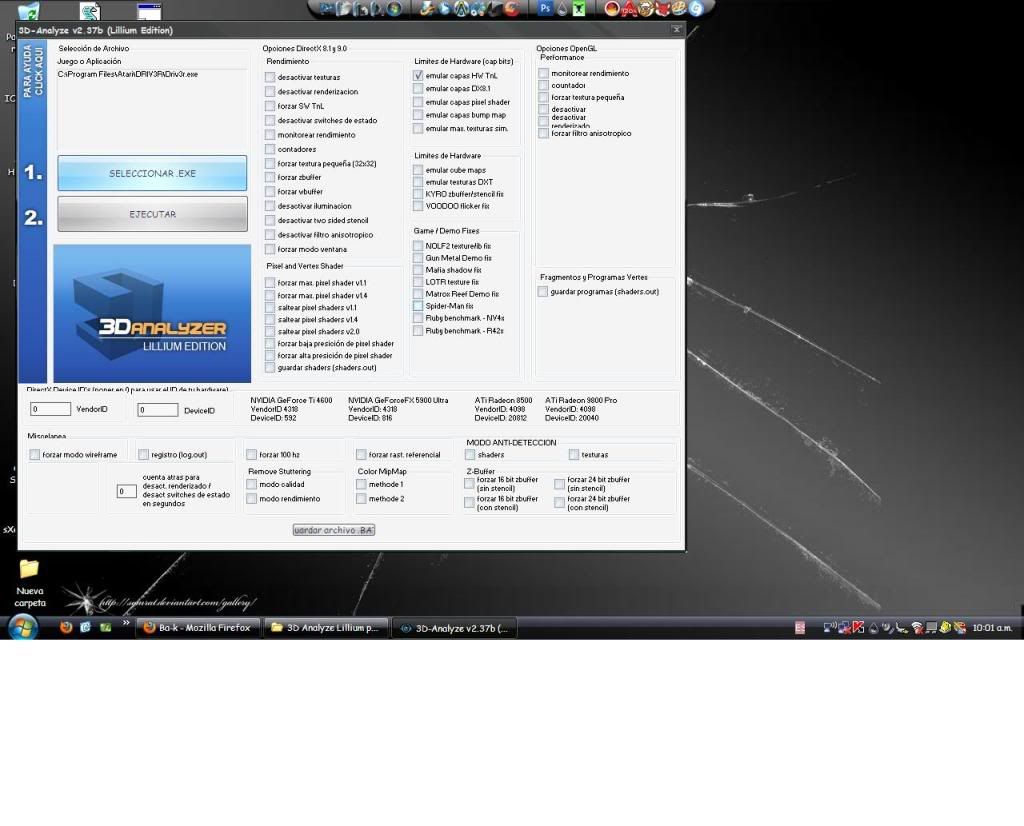Screen dimensions: 1024x826
Task: Tick guardar shaders (shaders.out) checkbox
Action: 270,368
